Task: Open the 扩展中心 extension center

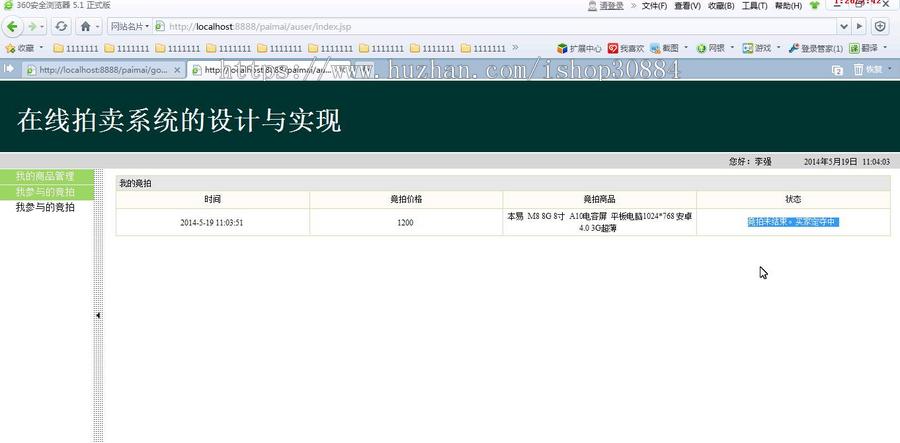Action: pyautogui.click(x=579, y=48)
